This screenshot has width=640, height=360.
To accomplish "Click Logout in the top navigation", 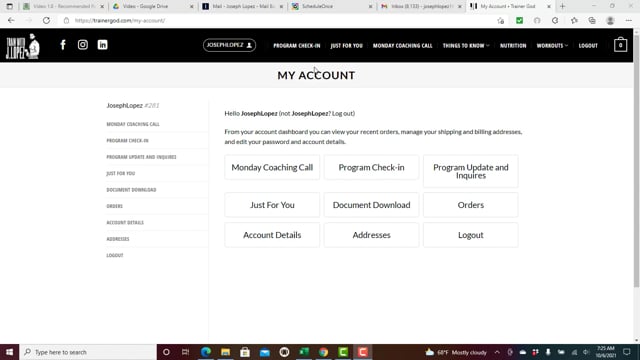I will 588,46.
